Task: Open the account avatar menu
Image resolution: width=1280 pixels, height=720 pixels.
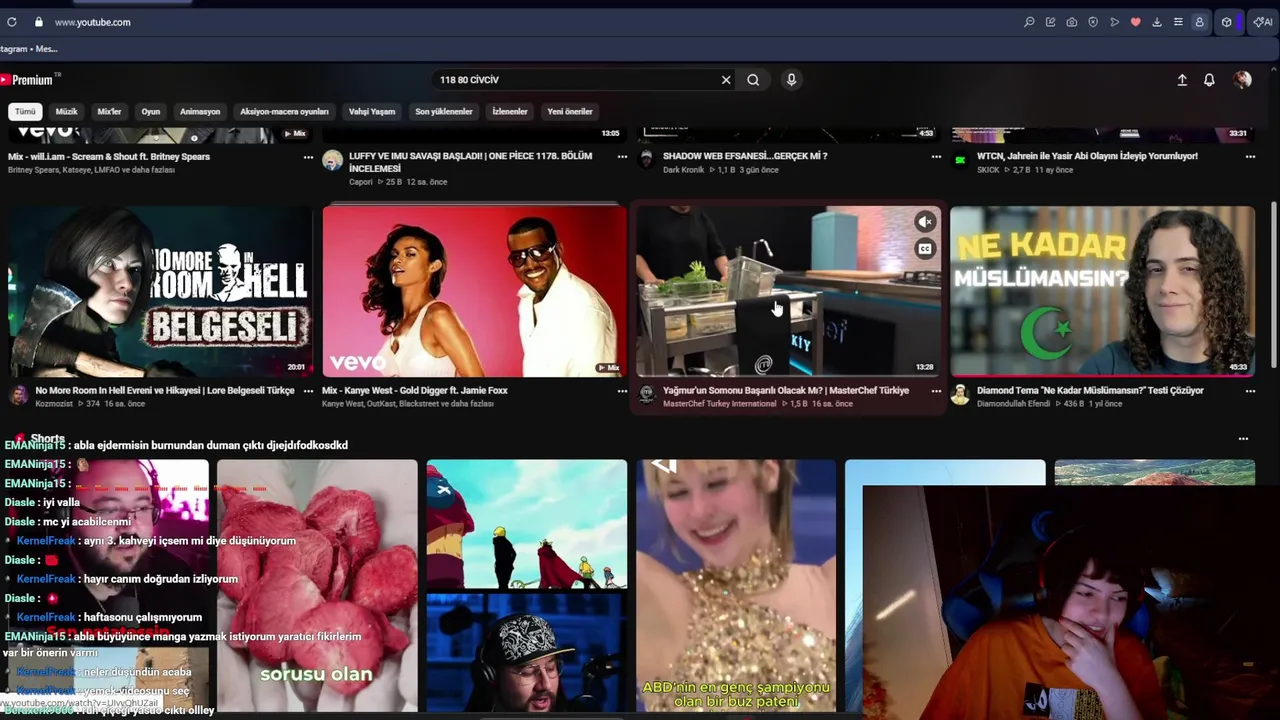Action: (1242, 80)
